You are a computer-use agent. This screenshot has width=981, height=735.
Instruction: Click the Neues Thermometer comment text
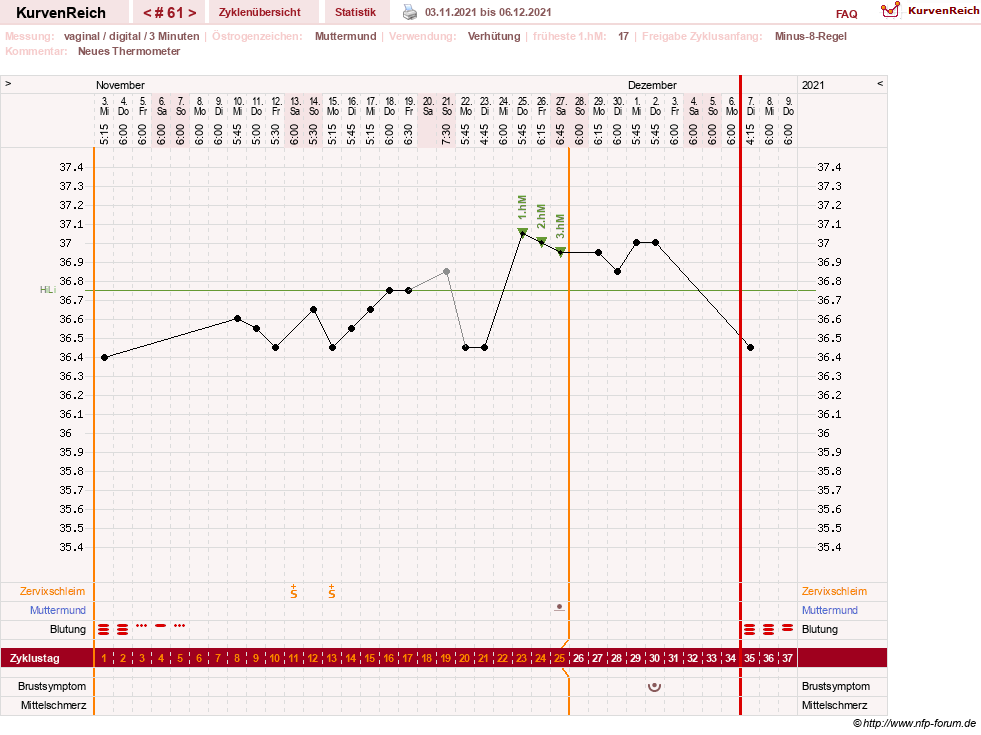pos(129,51)
